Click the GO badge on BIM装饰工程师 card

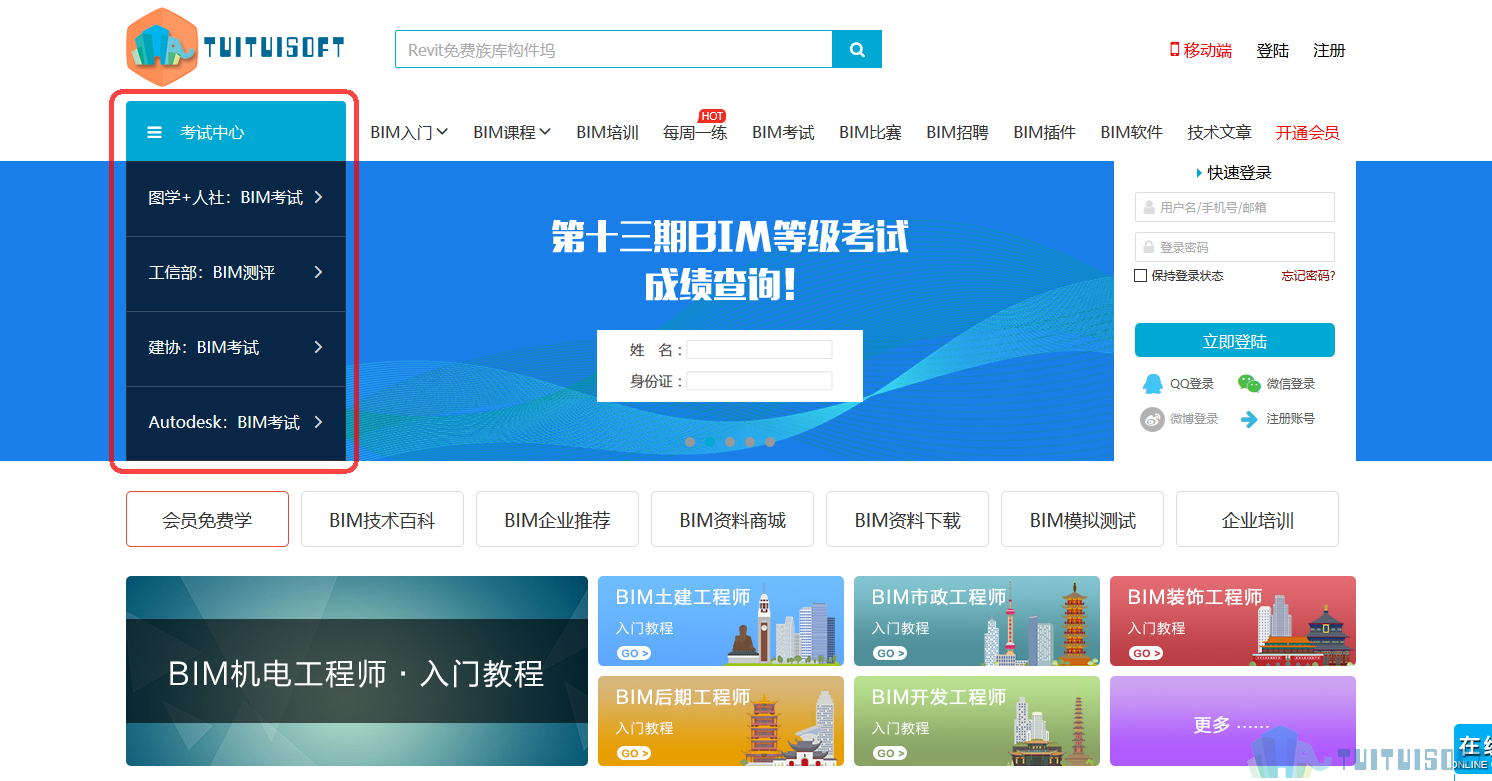pos(1146,653)
